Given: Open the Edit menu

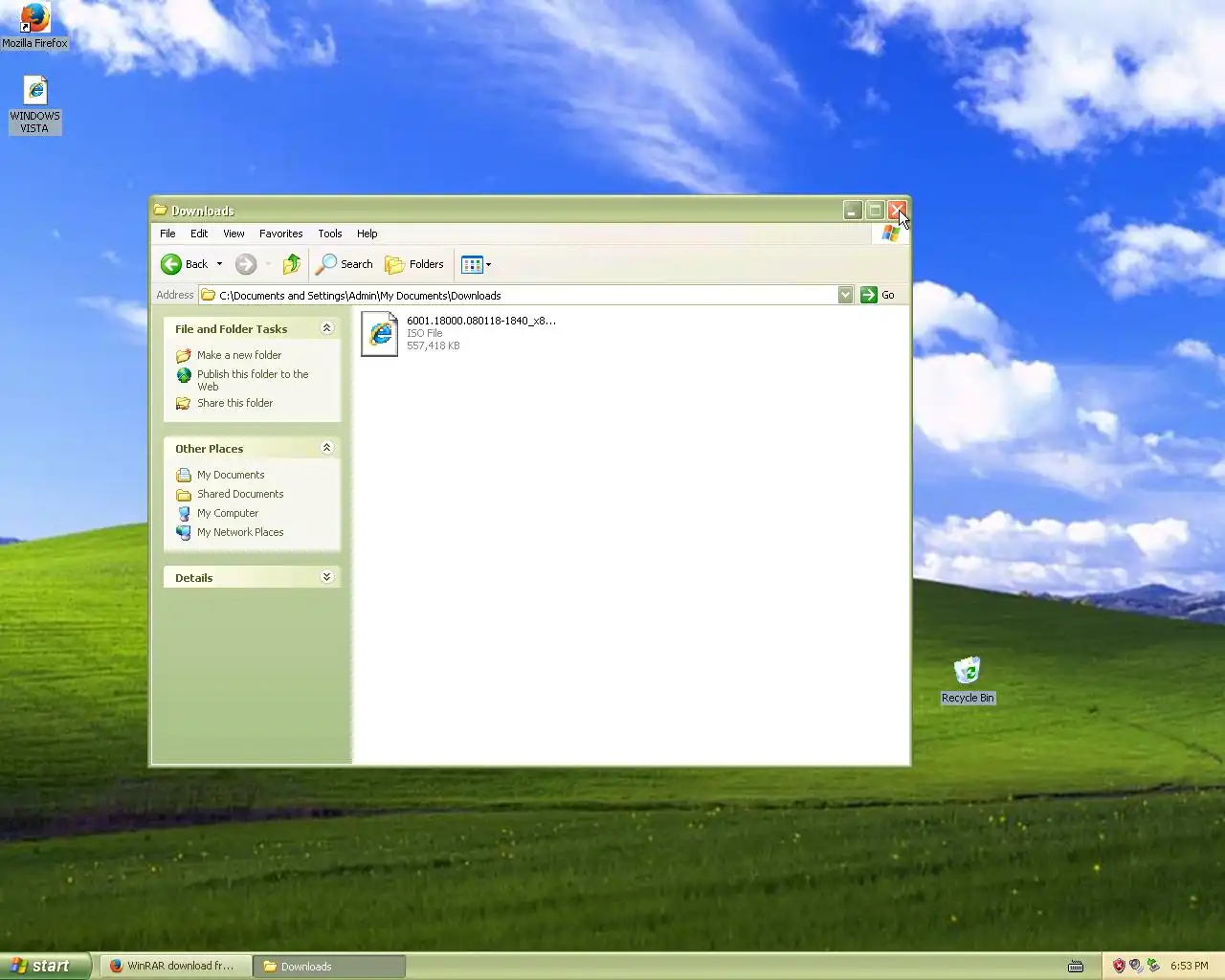Looking at the screenshot, I should [x=199, y=234].
